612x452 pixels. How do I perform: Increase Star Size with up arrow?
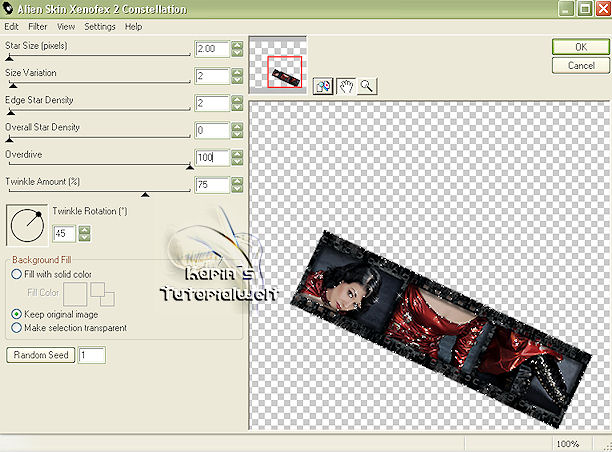pos(237,45)
